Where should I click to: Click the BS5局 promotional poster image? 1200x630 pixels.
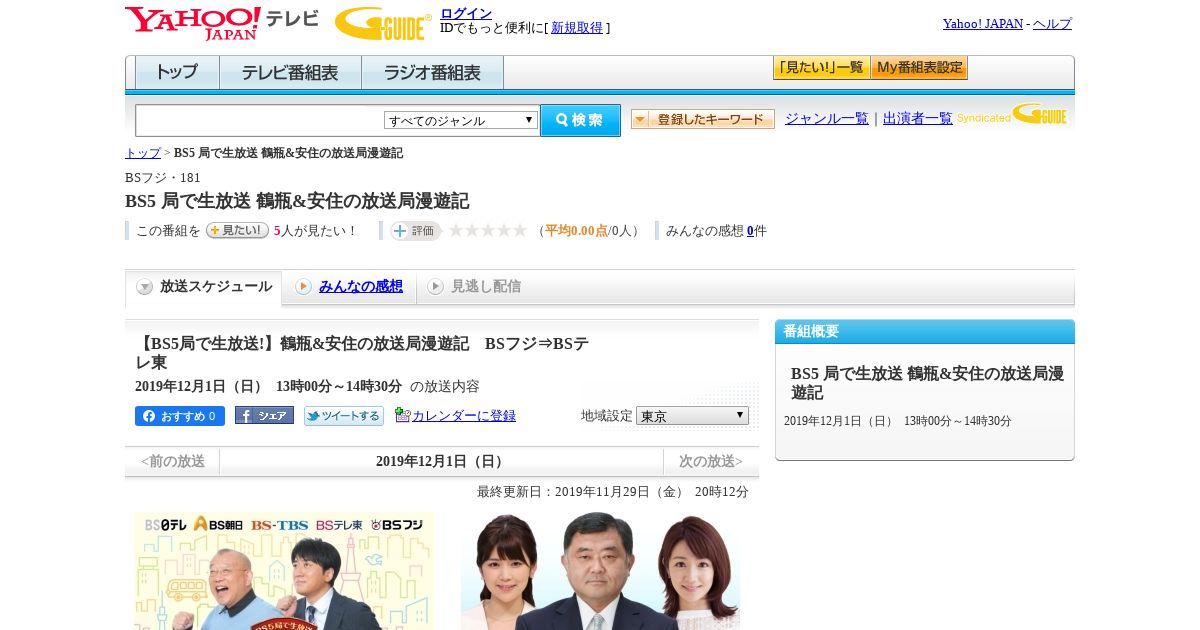pos(285,571)
